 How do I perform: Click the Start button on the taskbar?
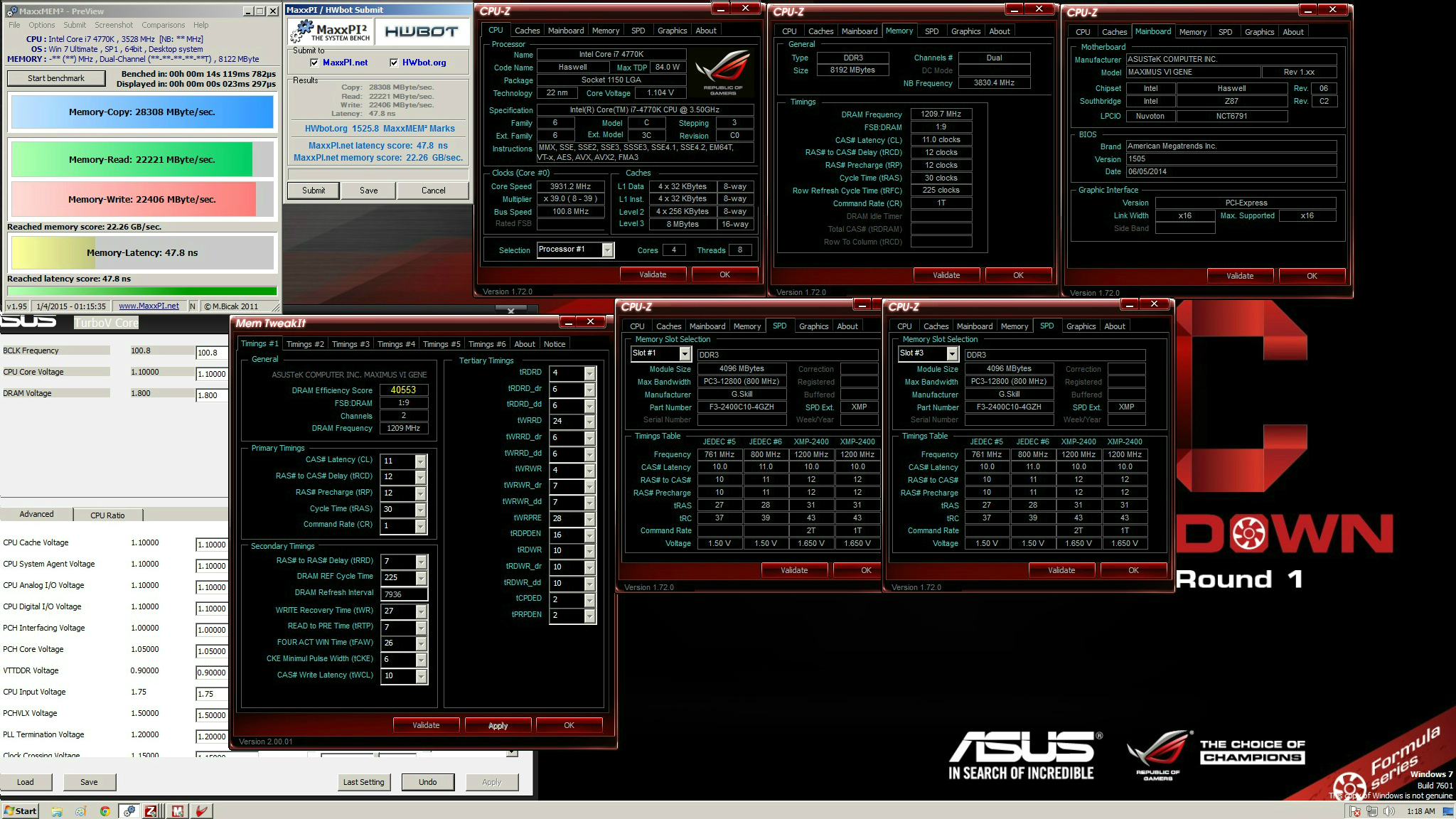tap(21, 811)
